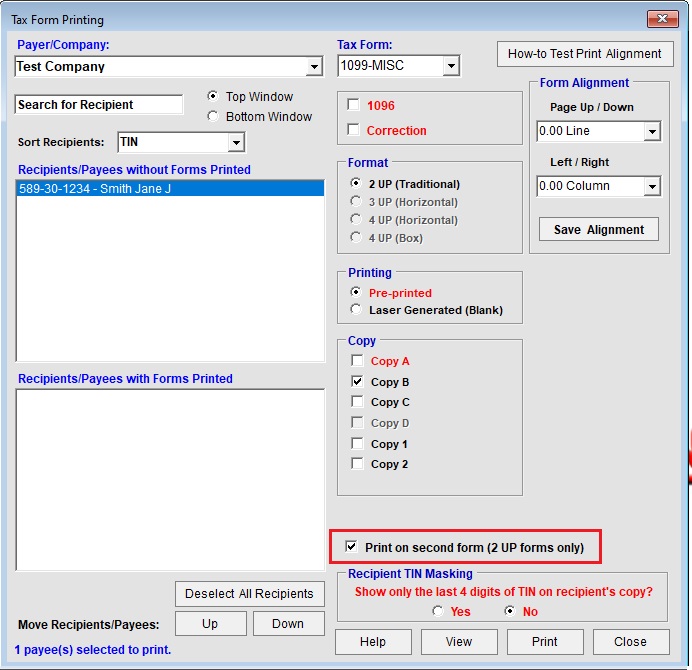
Task: Click the Close button at bottom
Action: click(631, 642)
